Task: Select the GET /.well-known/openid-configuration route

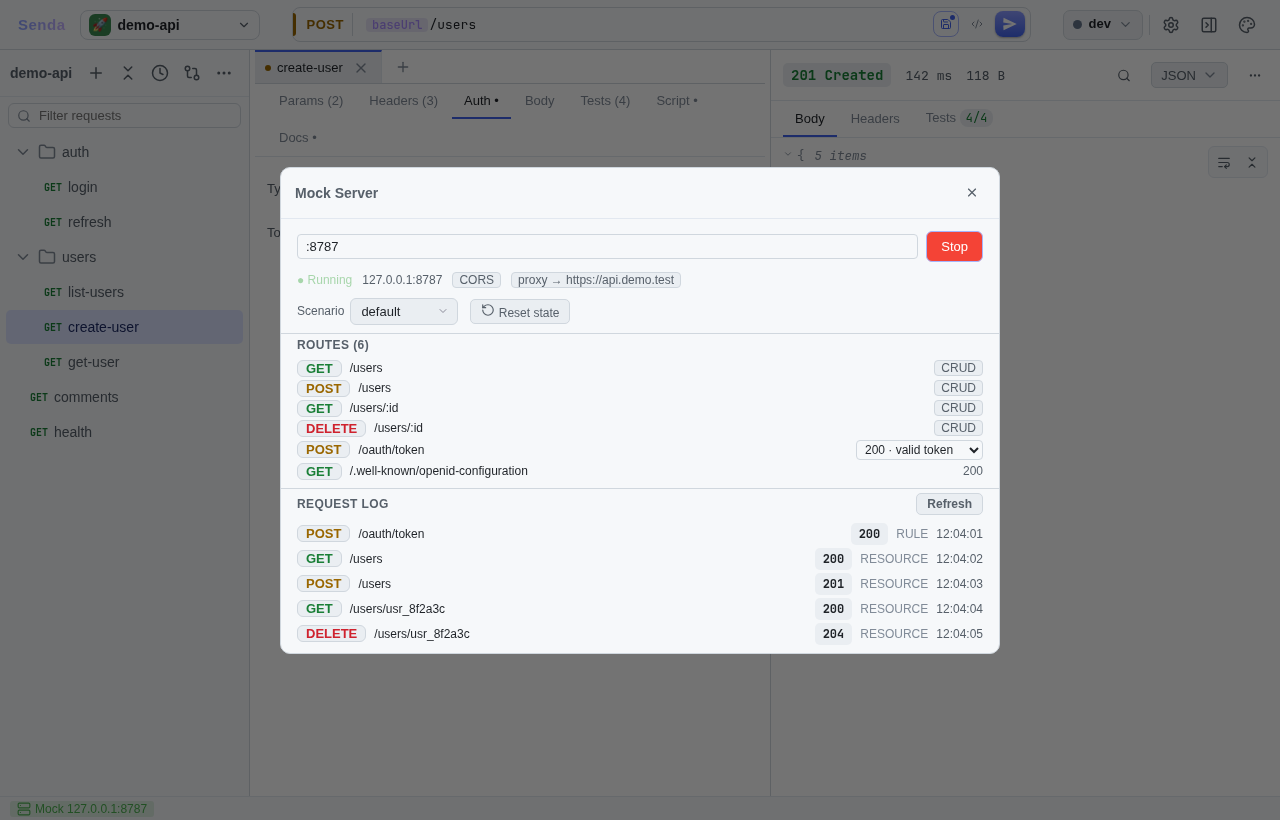Action: click(x=640, y=471)
